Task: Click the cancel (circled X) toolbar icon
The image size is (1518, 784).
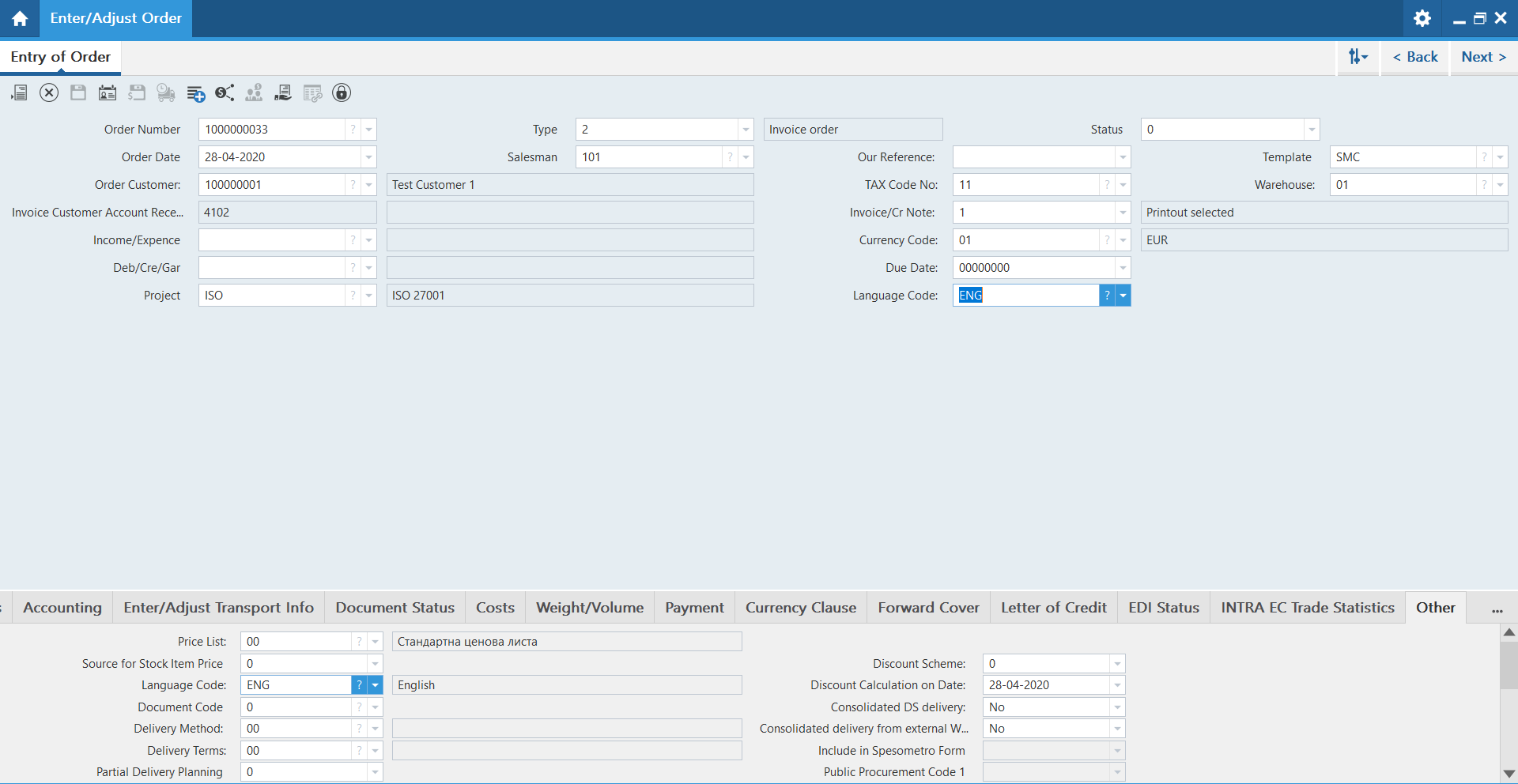Action: click(49, 93)
